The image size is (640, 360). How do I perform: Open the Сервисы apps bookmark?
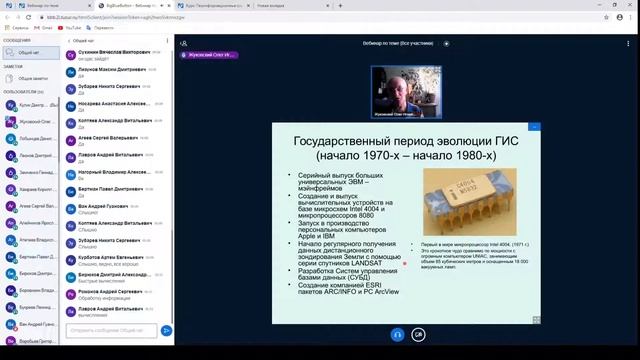click(17, 28)
